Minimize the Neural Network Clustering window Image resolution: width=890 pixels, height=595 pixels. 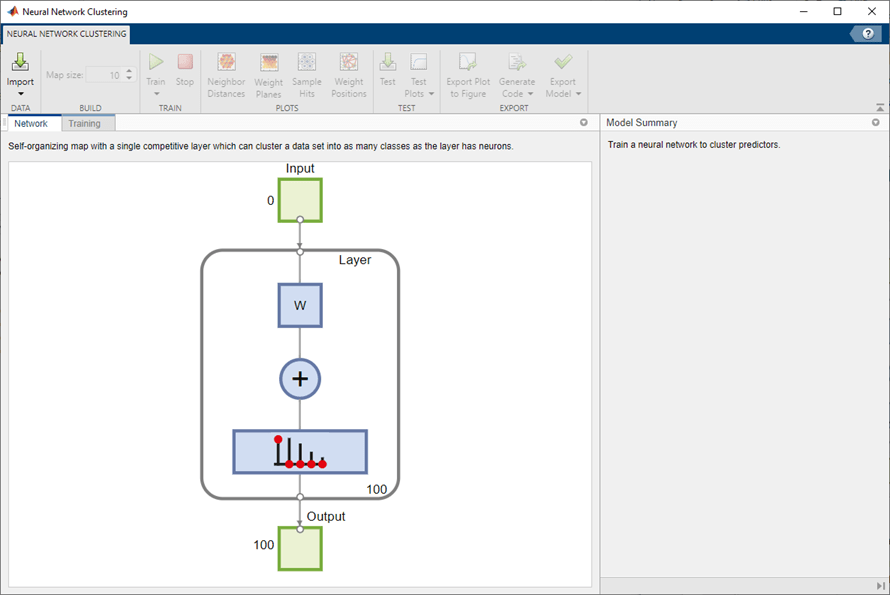tap(804, 11)
